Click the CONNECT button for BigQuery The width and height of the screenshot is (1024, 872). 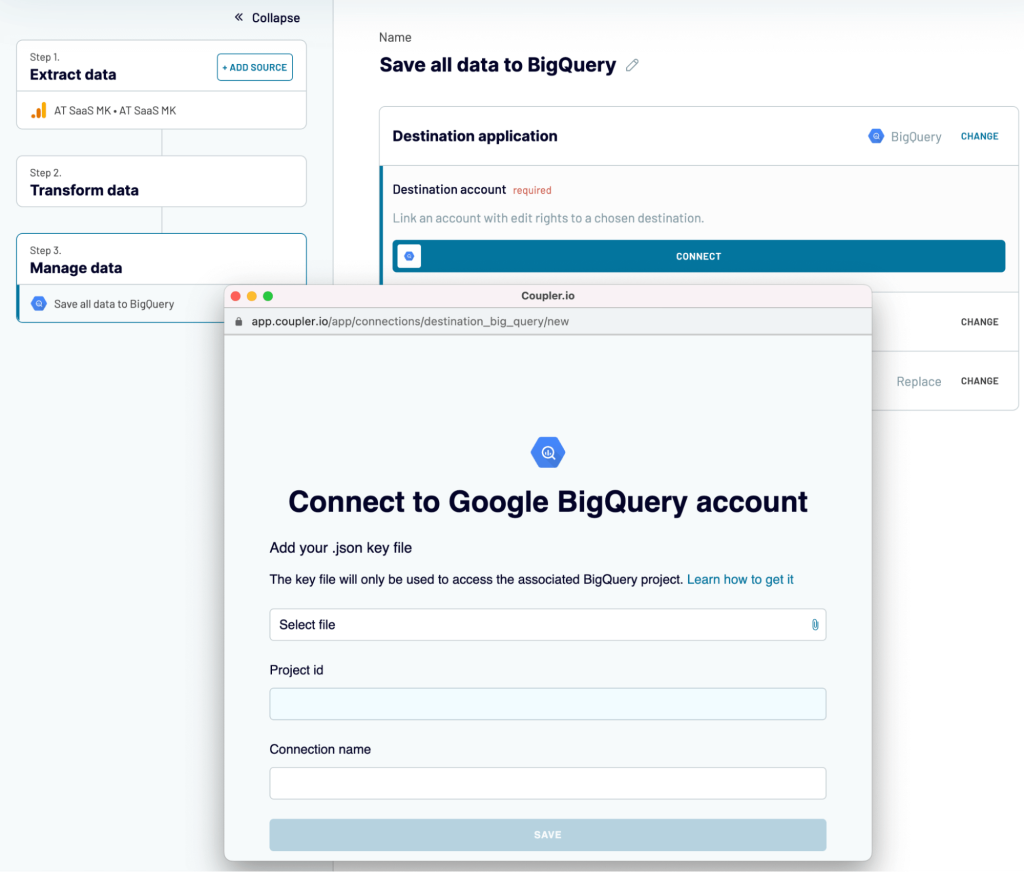[x=698, y=256]
